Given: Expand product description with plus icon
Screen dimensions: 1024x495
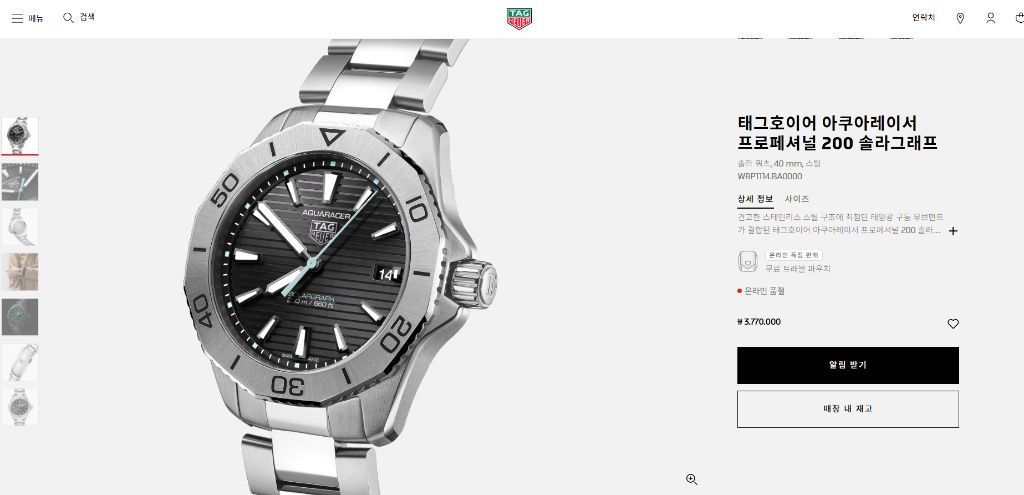Looking at the screenshot, I should tap(953, 231).
